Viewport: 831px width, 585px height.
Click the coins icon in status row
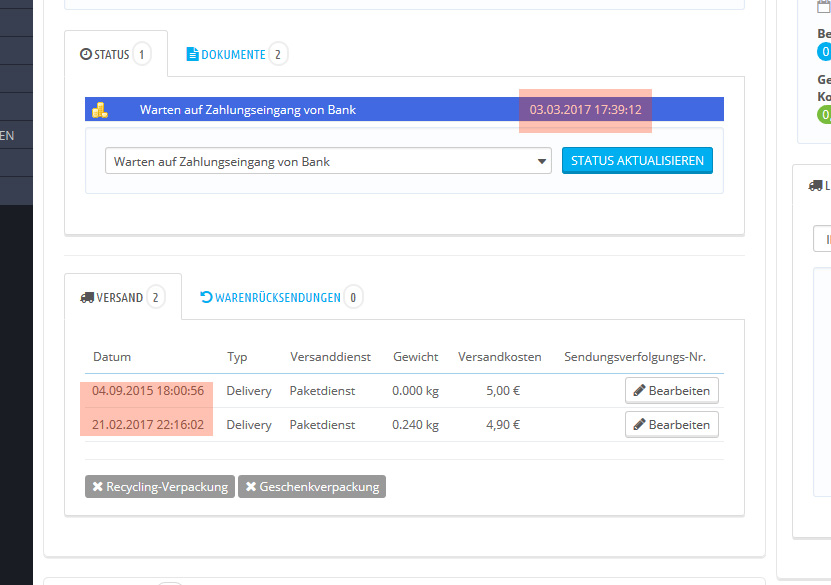pos(100,110)
